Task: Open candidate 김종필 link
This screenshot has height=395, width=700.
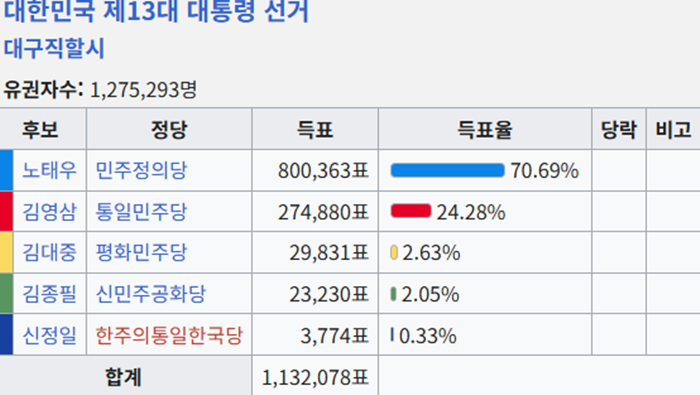Action: tap(50, 294)
